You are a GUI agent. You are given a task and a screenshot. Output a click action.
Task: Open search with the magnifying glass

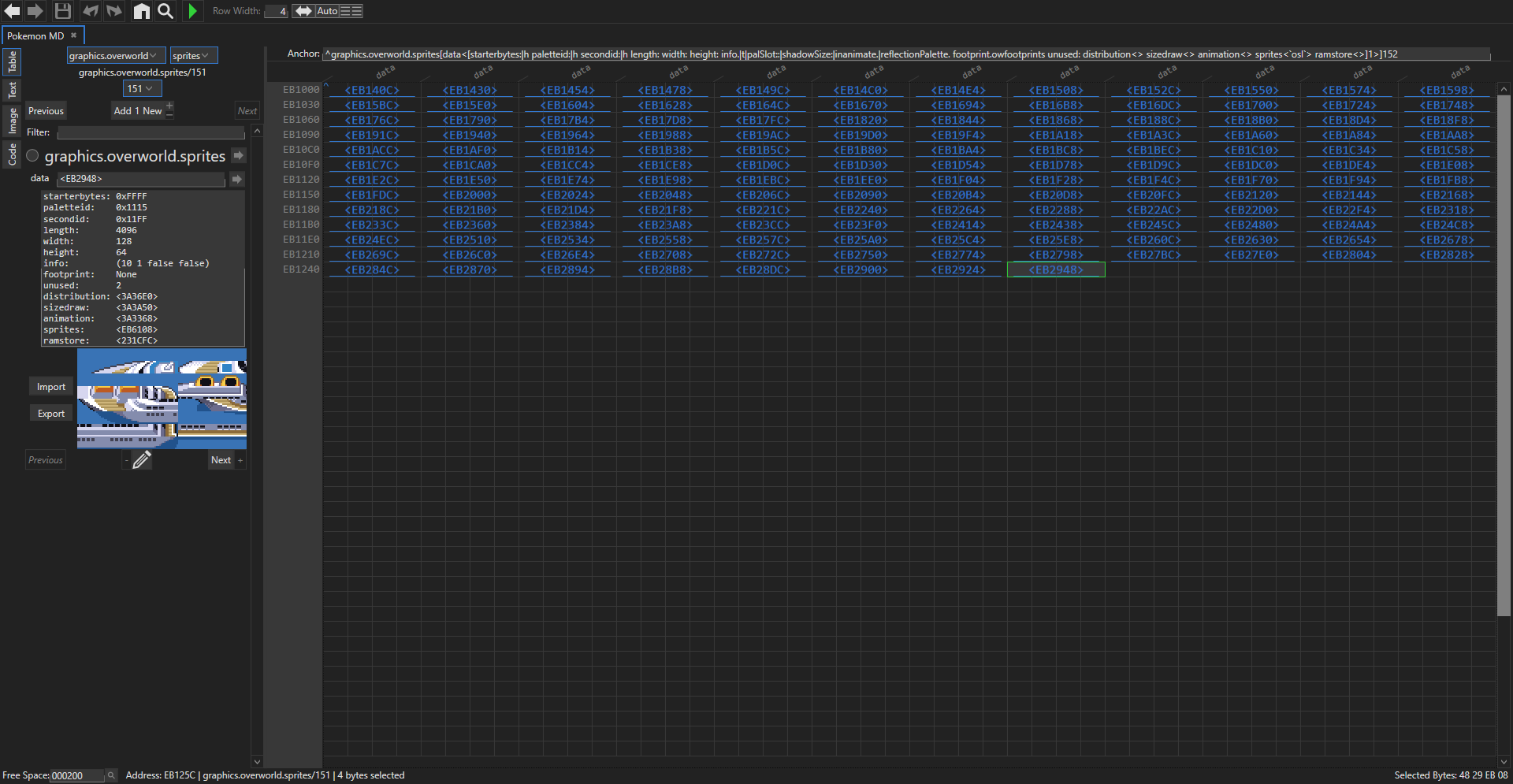[165, 11]
